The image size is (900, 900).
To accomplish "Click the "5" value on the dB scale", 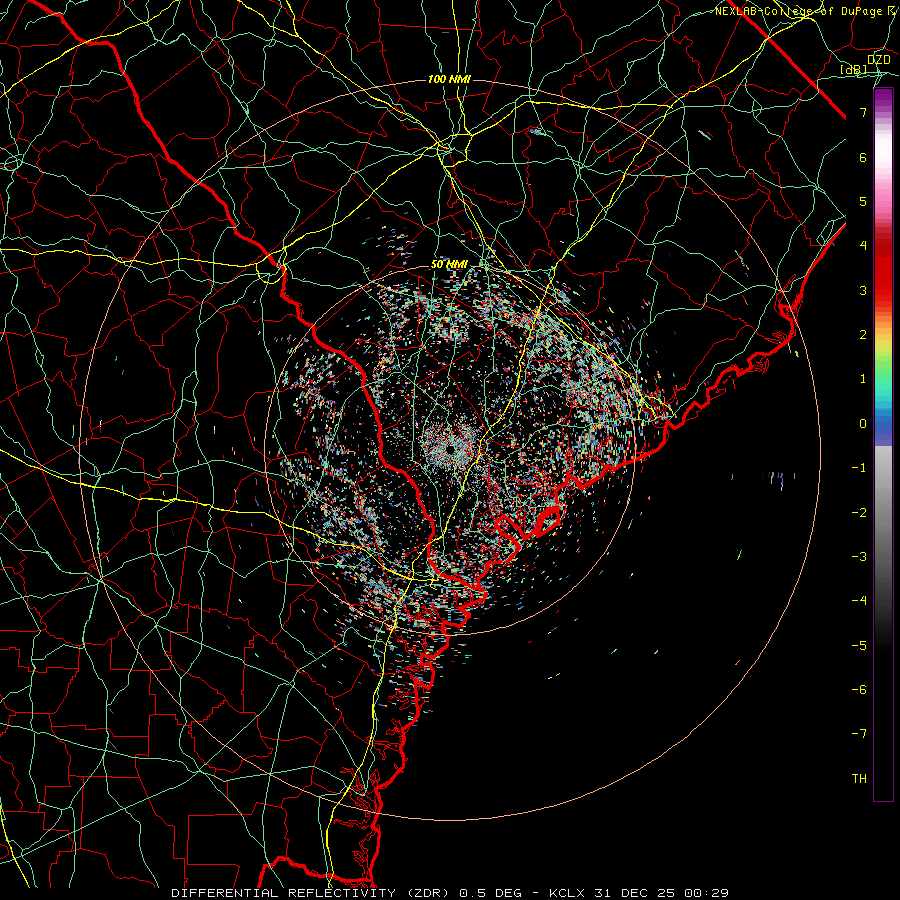I will [863, 201].
